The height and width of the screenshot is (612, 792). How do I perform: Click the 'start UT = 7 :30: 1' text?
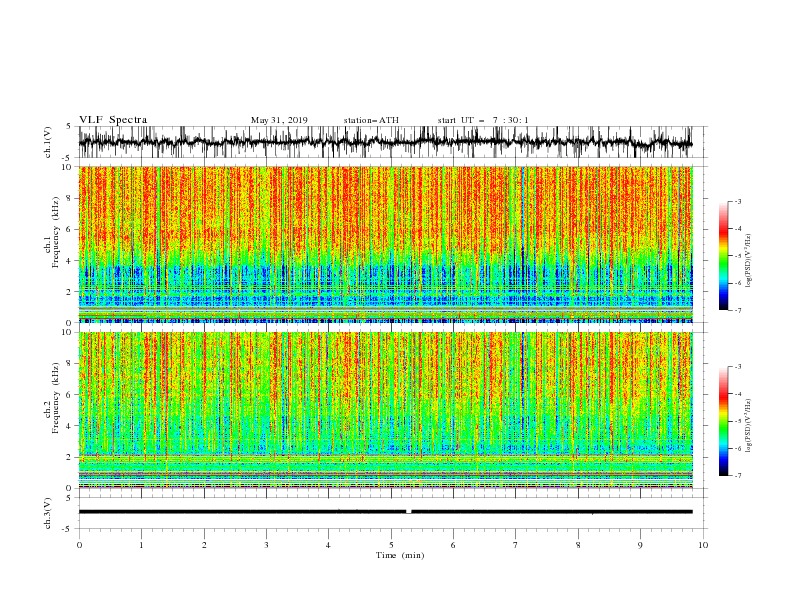click(x=483, y=120)
